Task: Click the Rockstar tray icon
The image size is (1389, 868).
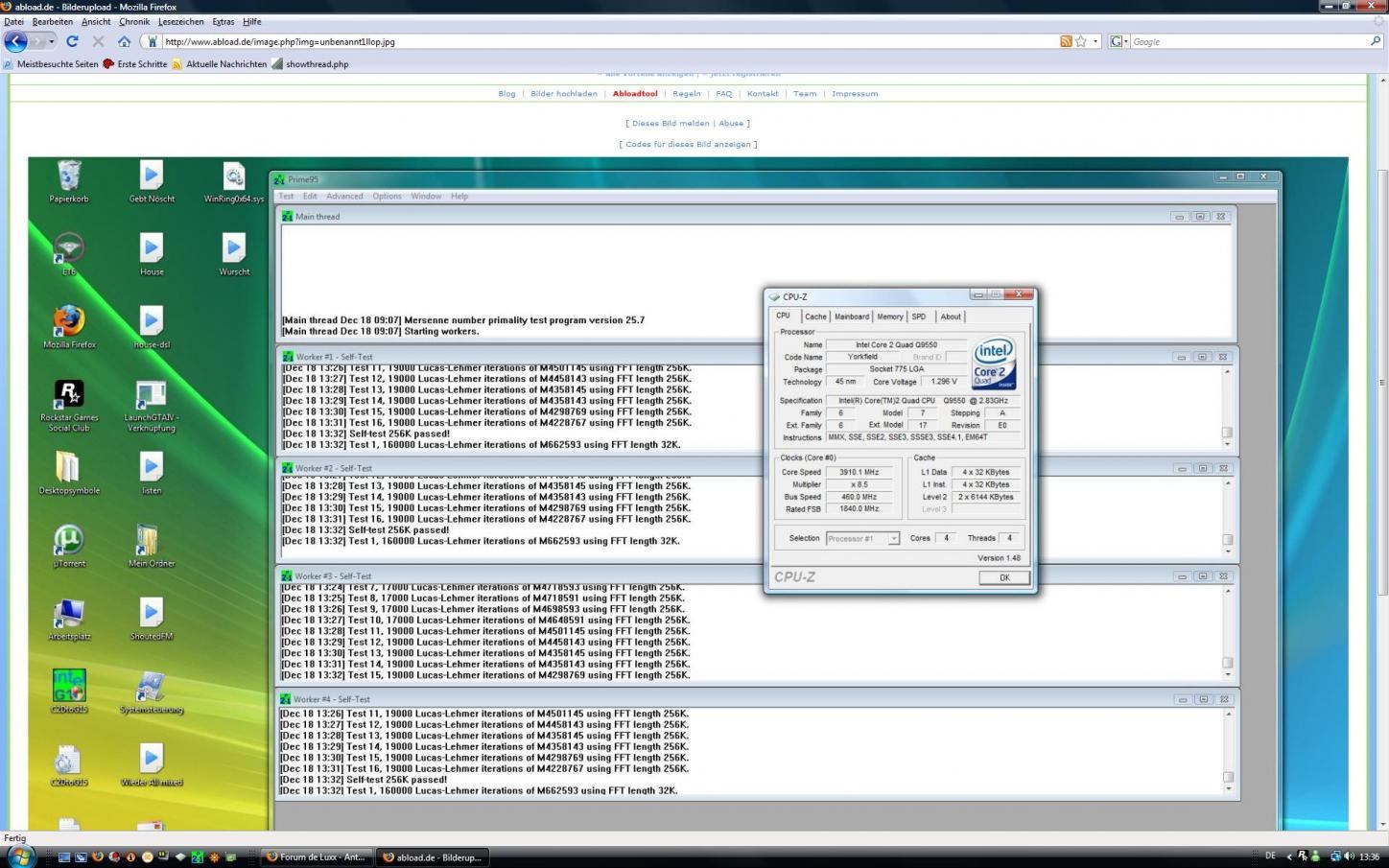Action: [x=1303, y=856]
